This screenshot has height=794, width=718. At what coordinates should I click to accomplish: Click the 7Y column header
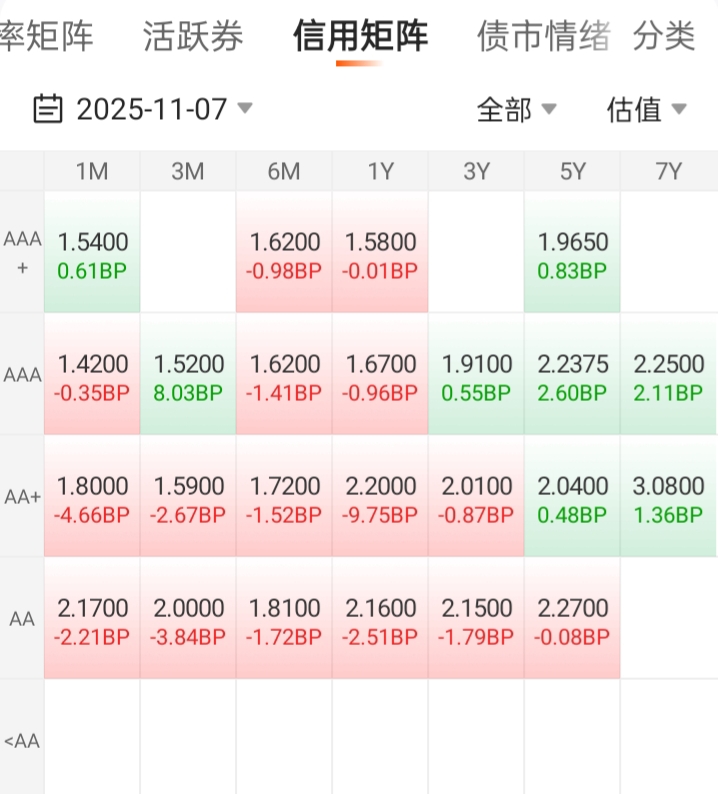click(668, 171)
